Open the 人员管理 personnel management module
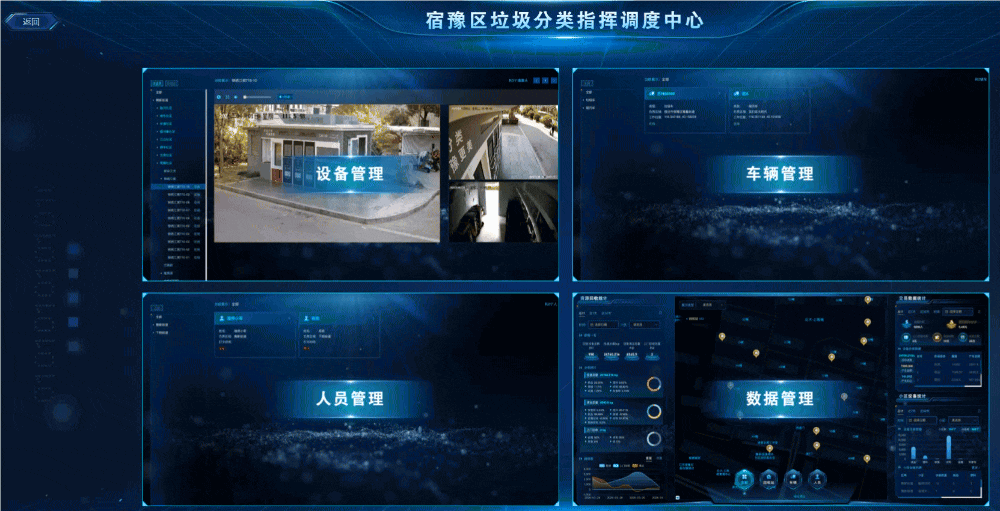 tap(349, 398)
